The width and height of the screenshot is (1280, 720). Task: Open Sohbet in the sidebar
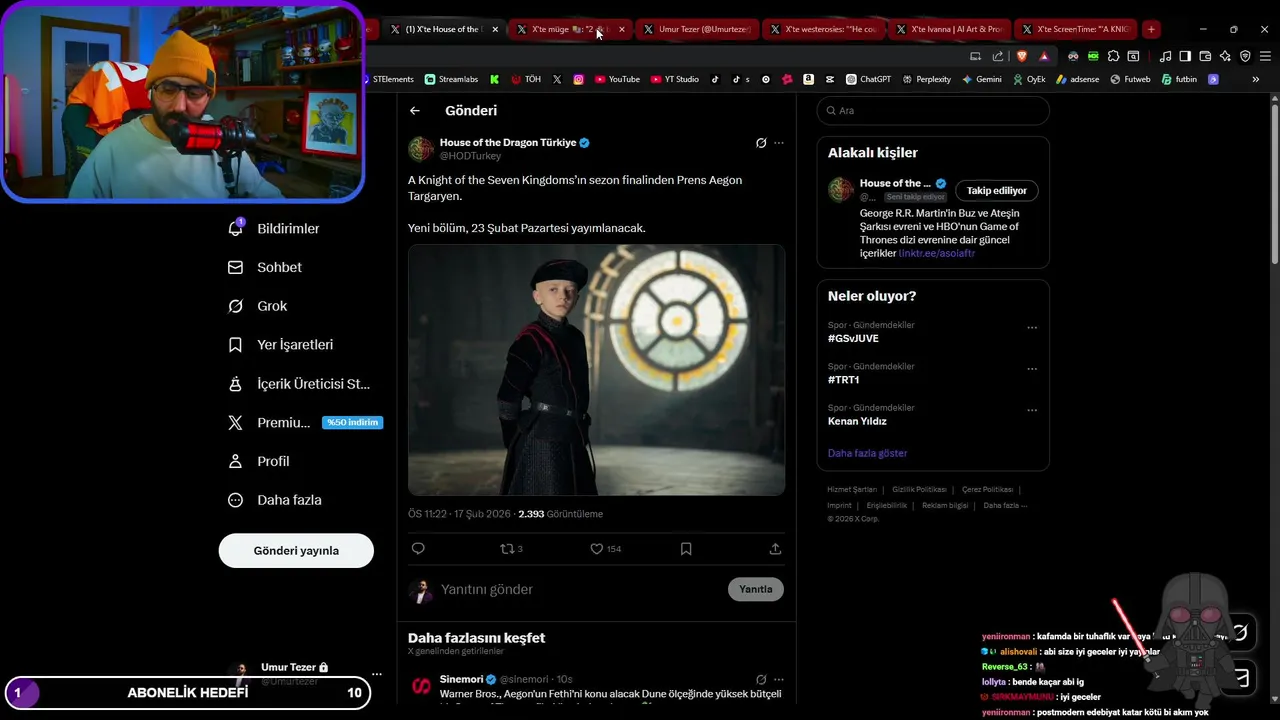(266, 267)
